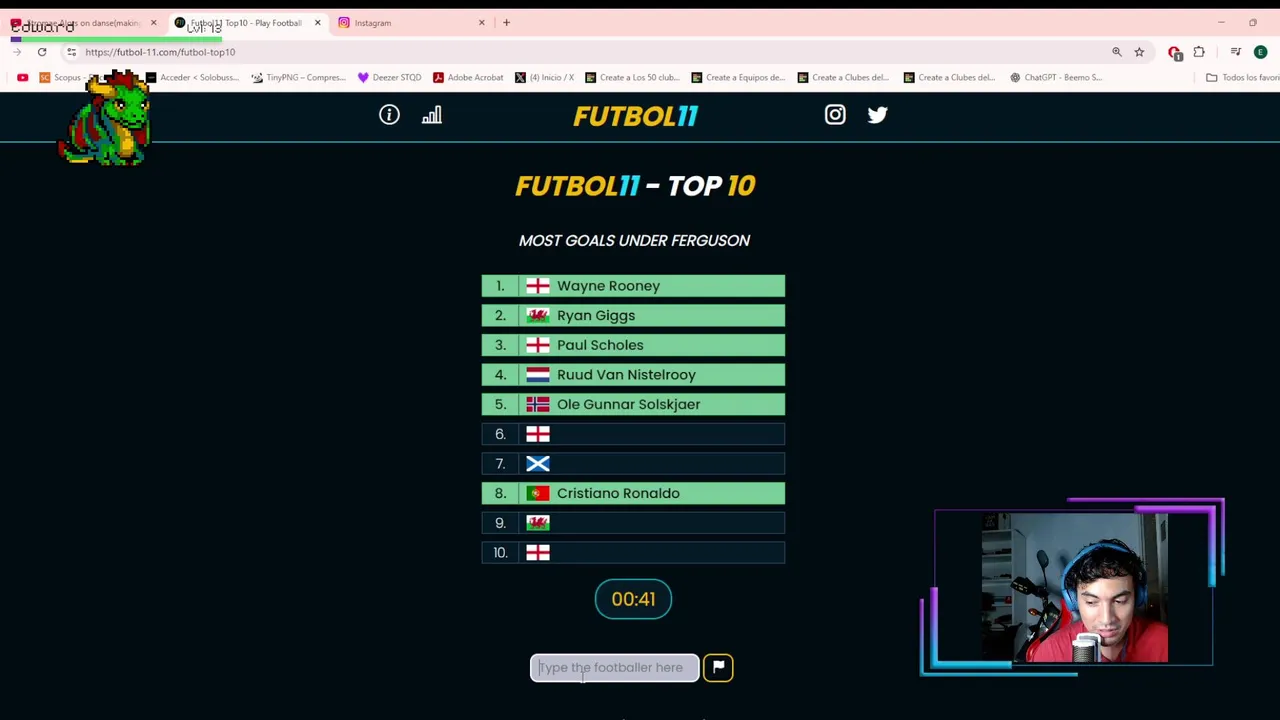Click the address bar URL

160,52
